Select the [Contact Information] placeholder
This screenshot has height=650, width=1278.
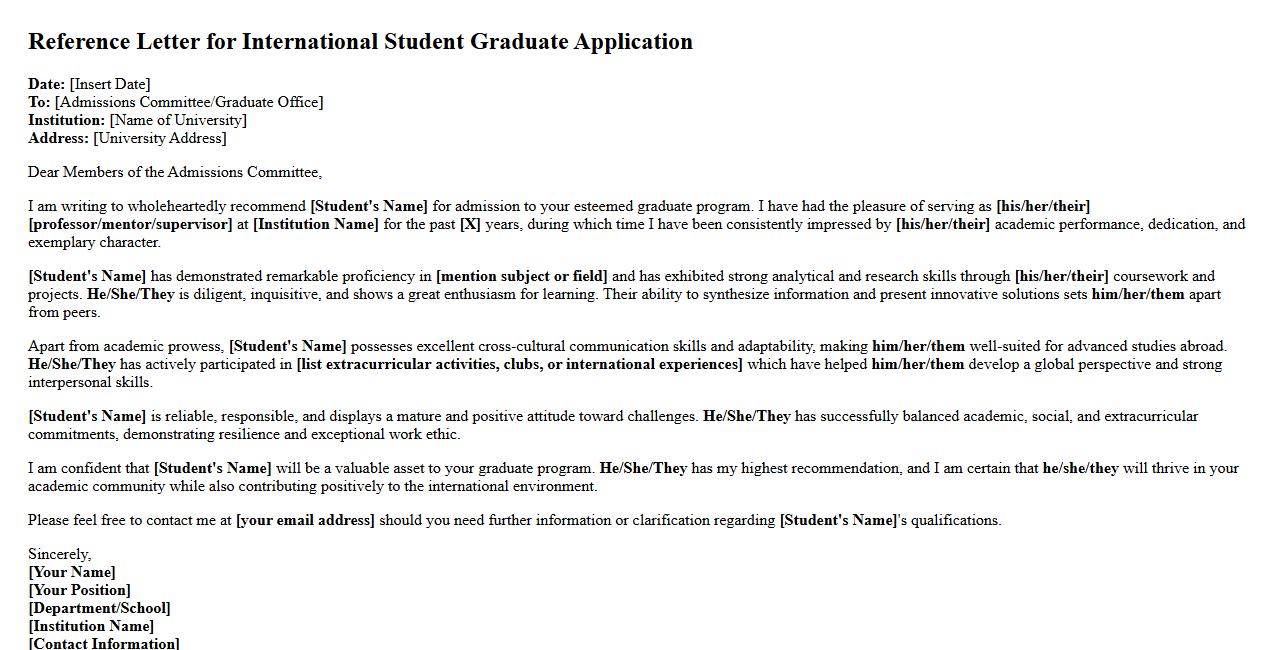click(104, 643)
